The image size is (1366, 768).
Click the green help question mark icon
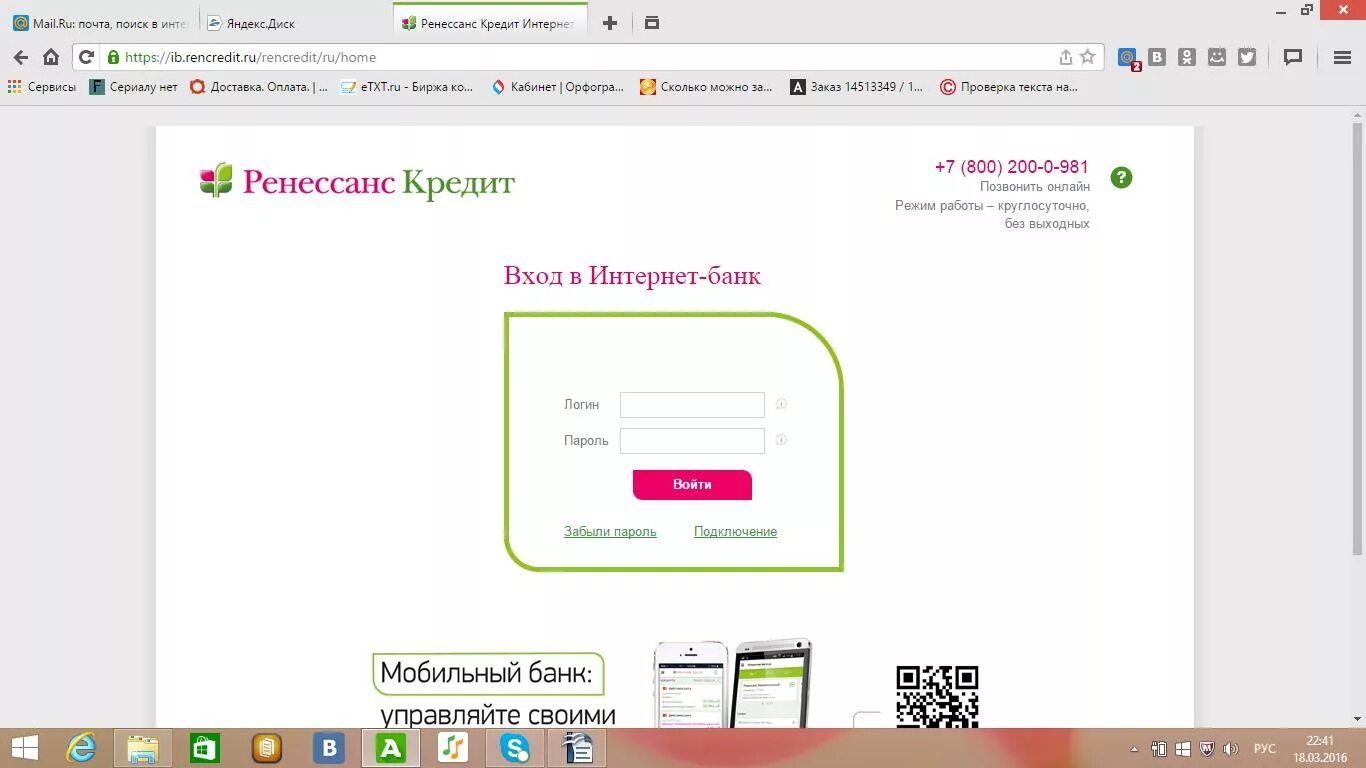coord(1121,178)
